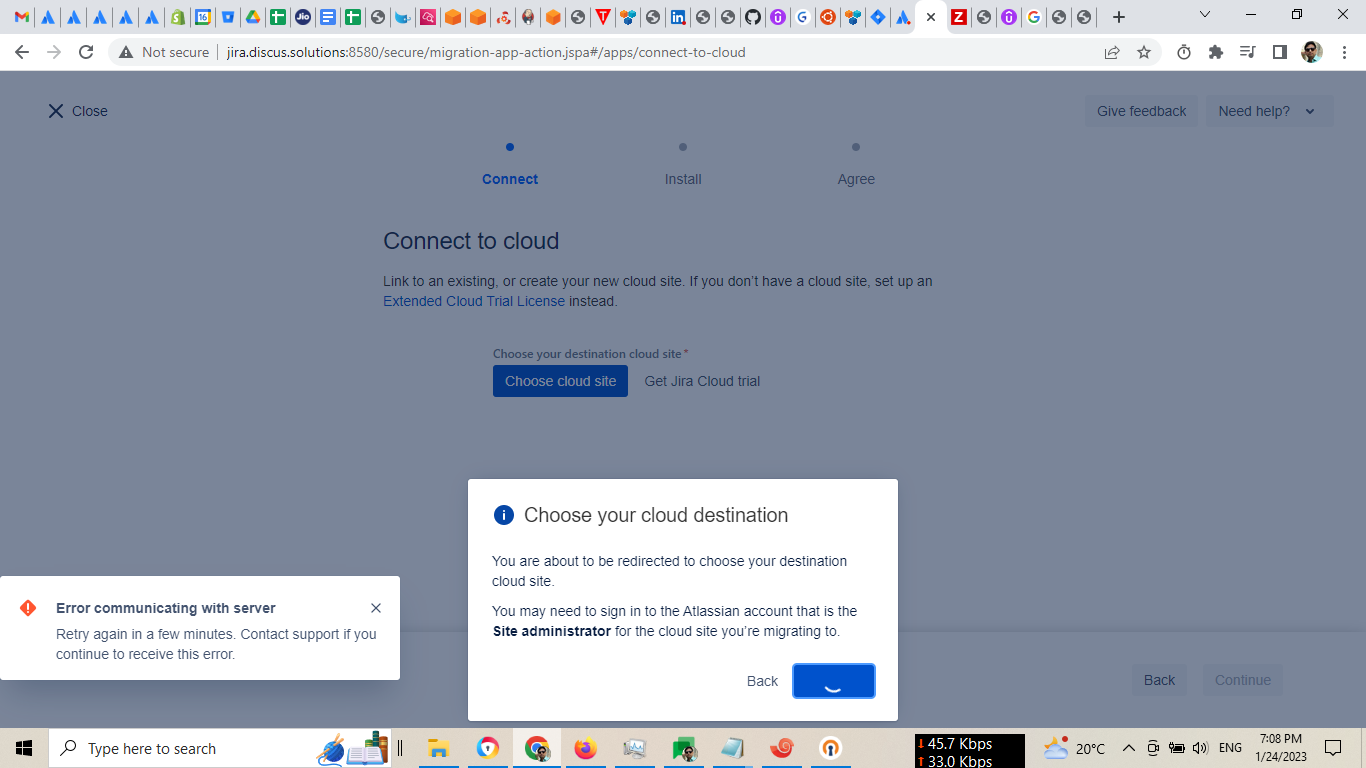Screen dimensions: 1366x768
Task: Open Notepad from the taskbar
Action: pyautogui.click(x=733, y=747)
